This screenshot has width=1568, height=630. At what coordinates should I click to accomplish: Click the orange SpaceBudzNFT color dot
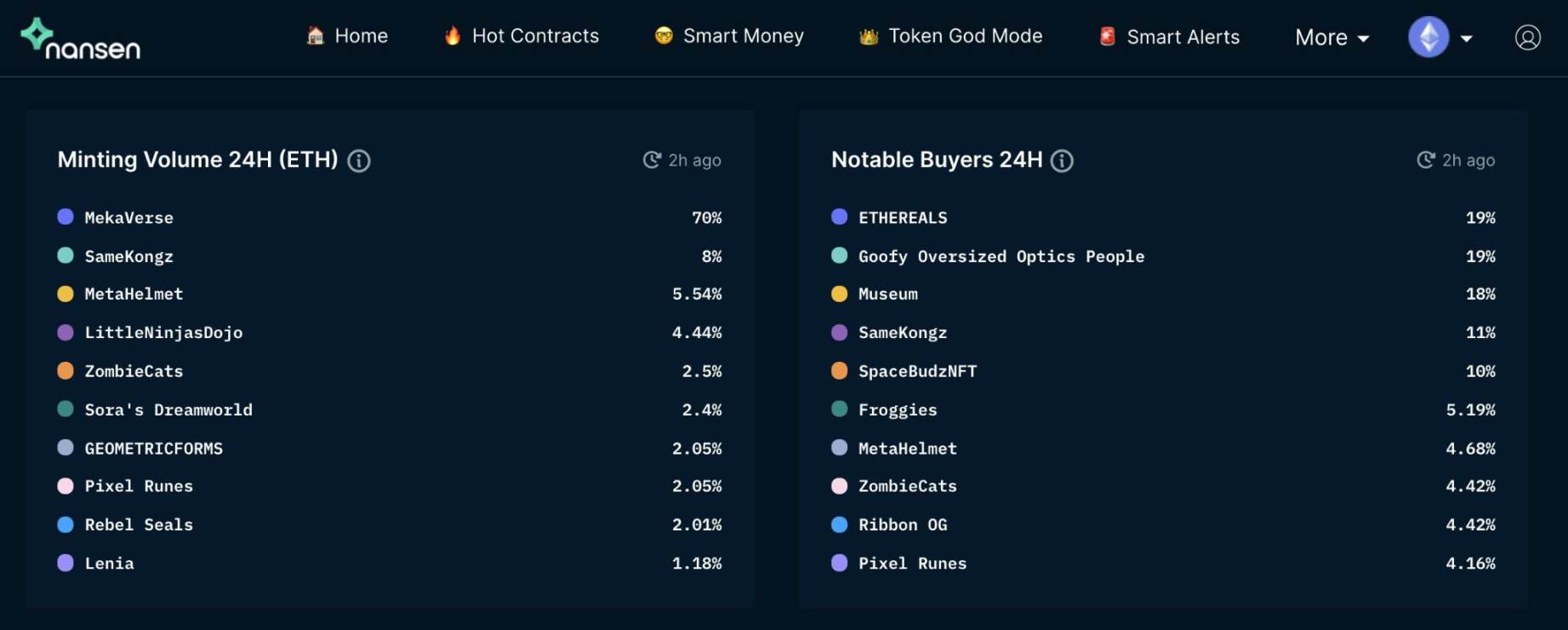click(x=839, y=371)
